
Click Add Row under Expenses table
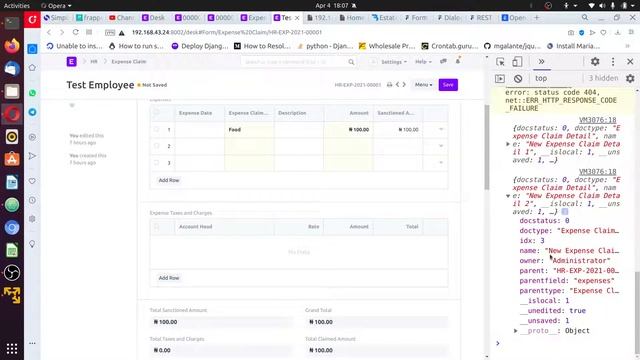pyautogui.click(x=169, y=180)
